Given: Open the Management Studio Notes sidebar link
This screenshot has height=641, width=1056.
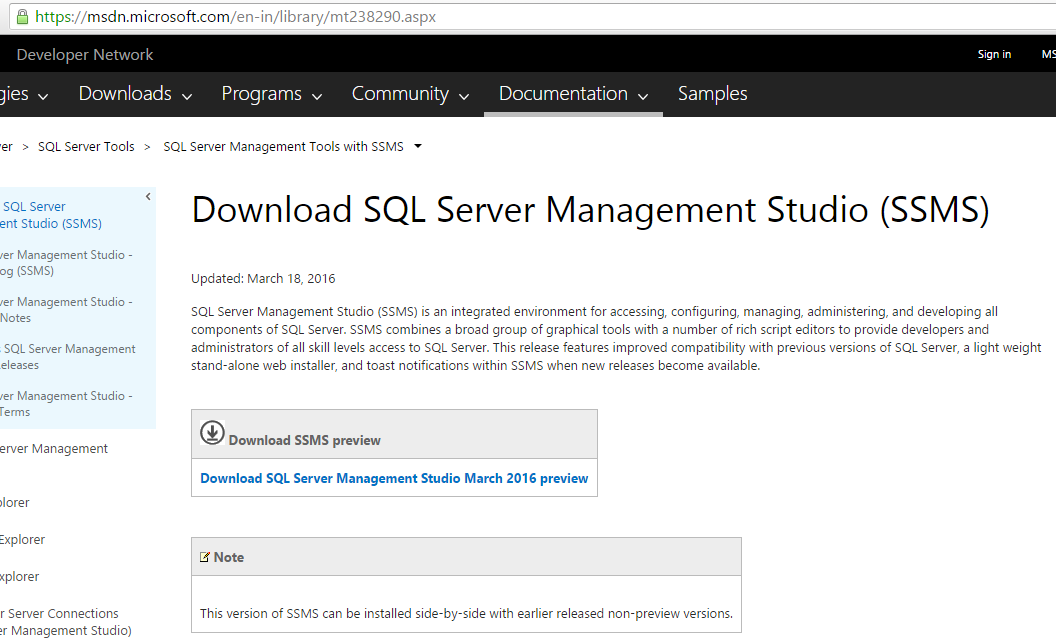Looking at the screenshot, I should tap(66, 310).
